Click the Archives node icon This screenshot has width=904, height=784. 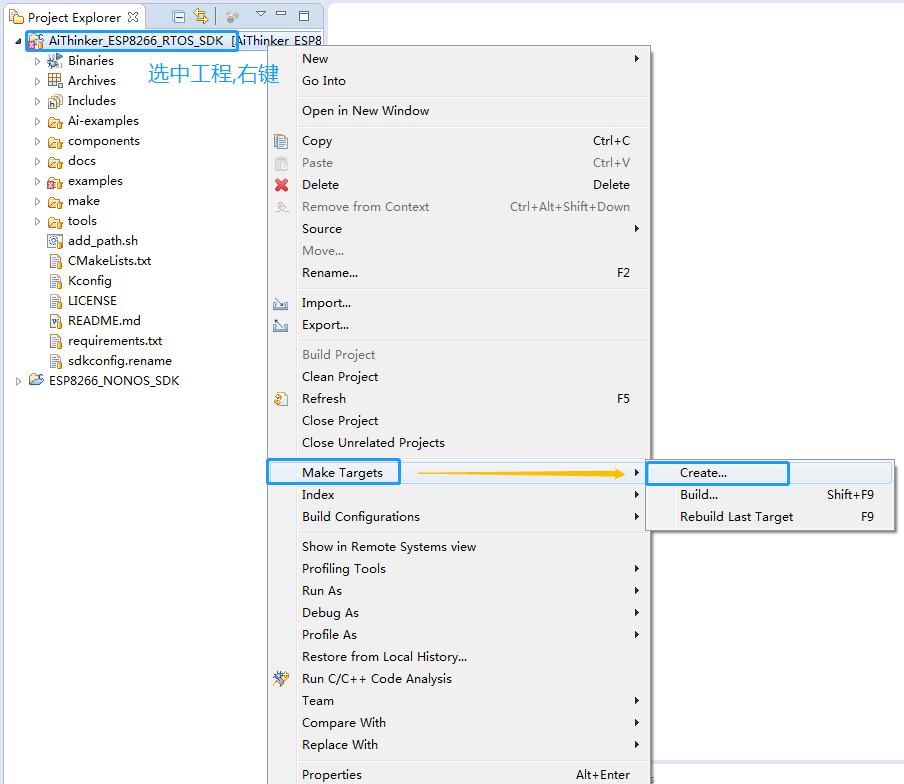pos(55,80)
